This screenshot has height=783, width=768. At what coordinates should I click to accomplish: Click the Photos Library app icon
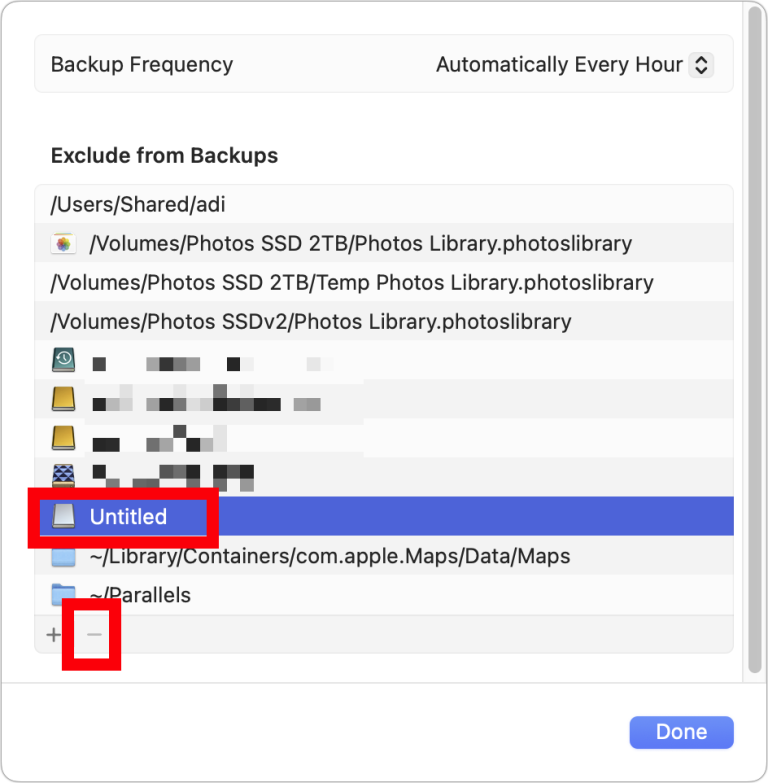(63, 243)
